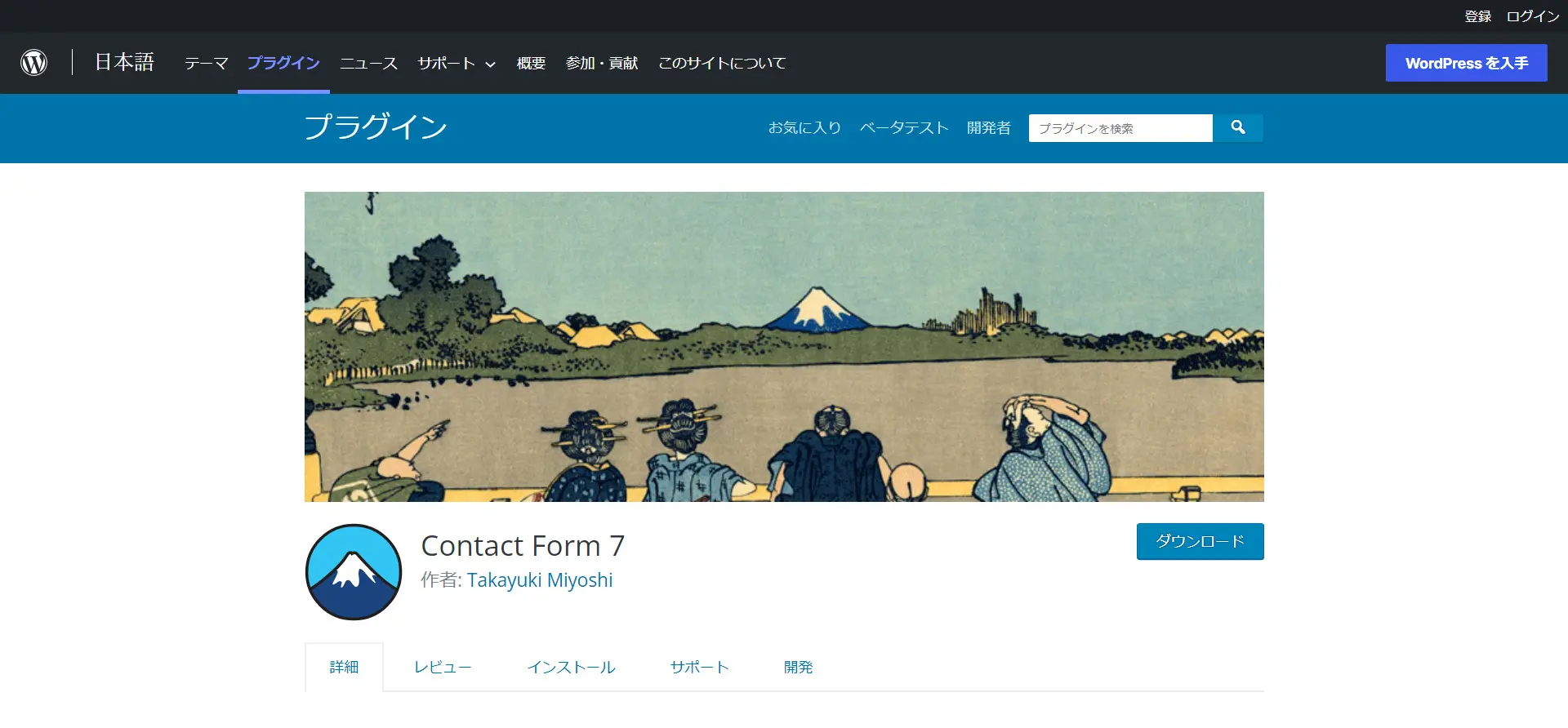
Task: Click the WordPress logo icon
Action: [x=34, y=63]
